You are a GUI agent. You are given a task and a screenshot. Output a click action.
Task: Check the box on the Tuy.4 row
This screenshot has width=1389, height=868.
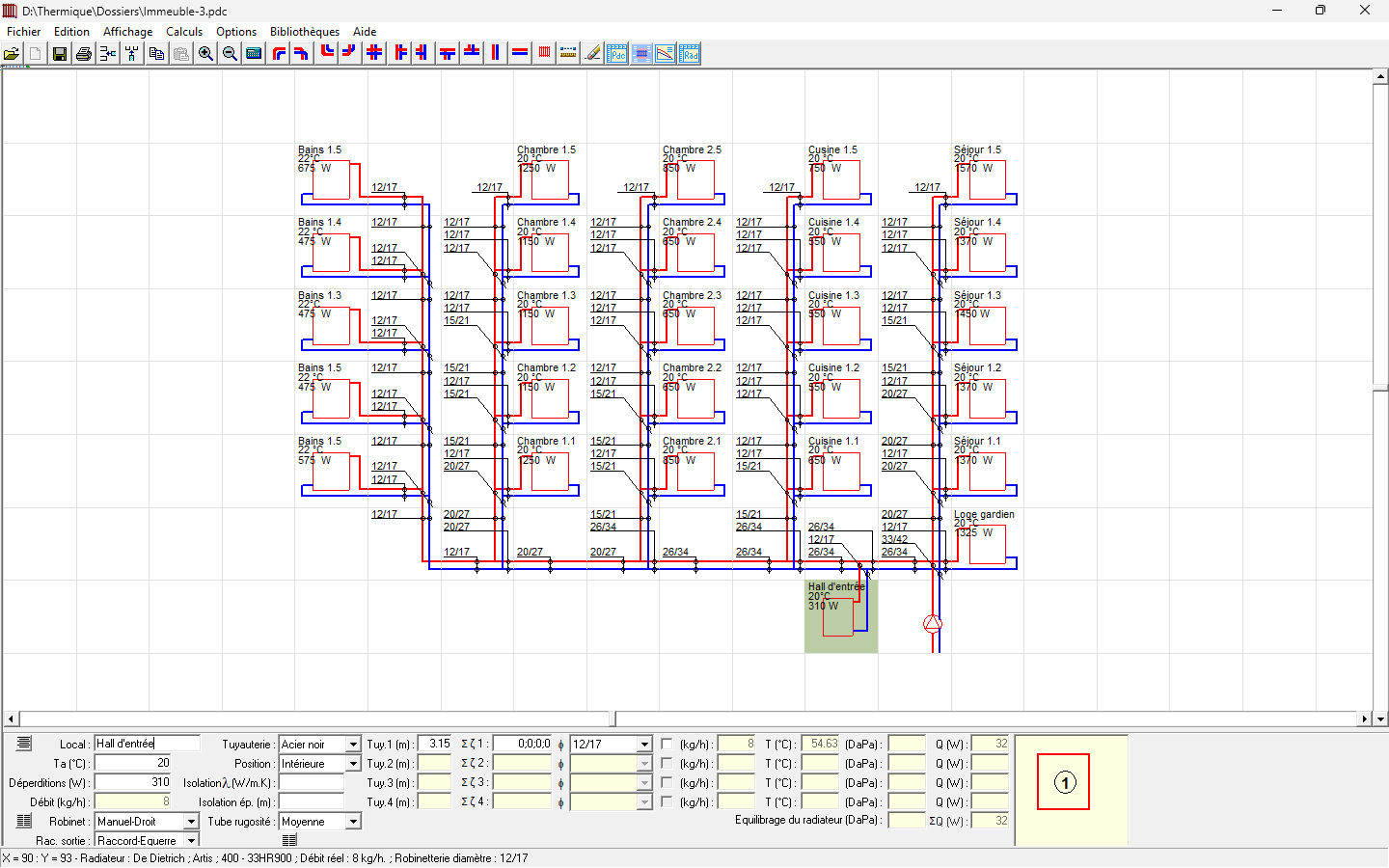(667, 801)
